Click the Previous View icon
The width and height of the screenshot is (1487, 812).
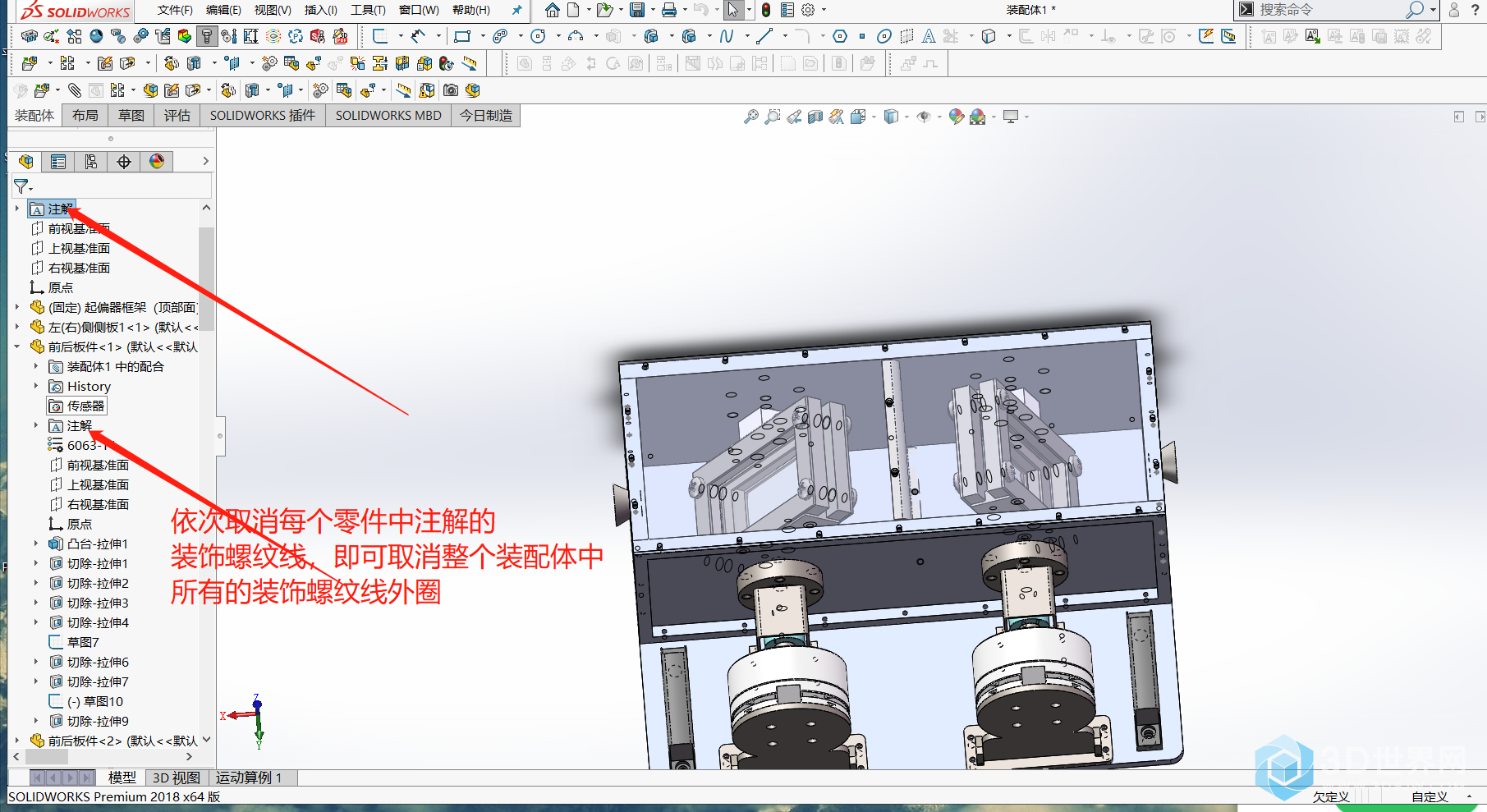[x=794, y=117]
